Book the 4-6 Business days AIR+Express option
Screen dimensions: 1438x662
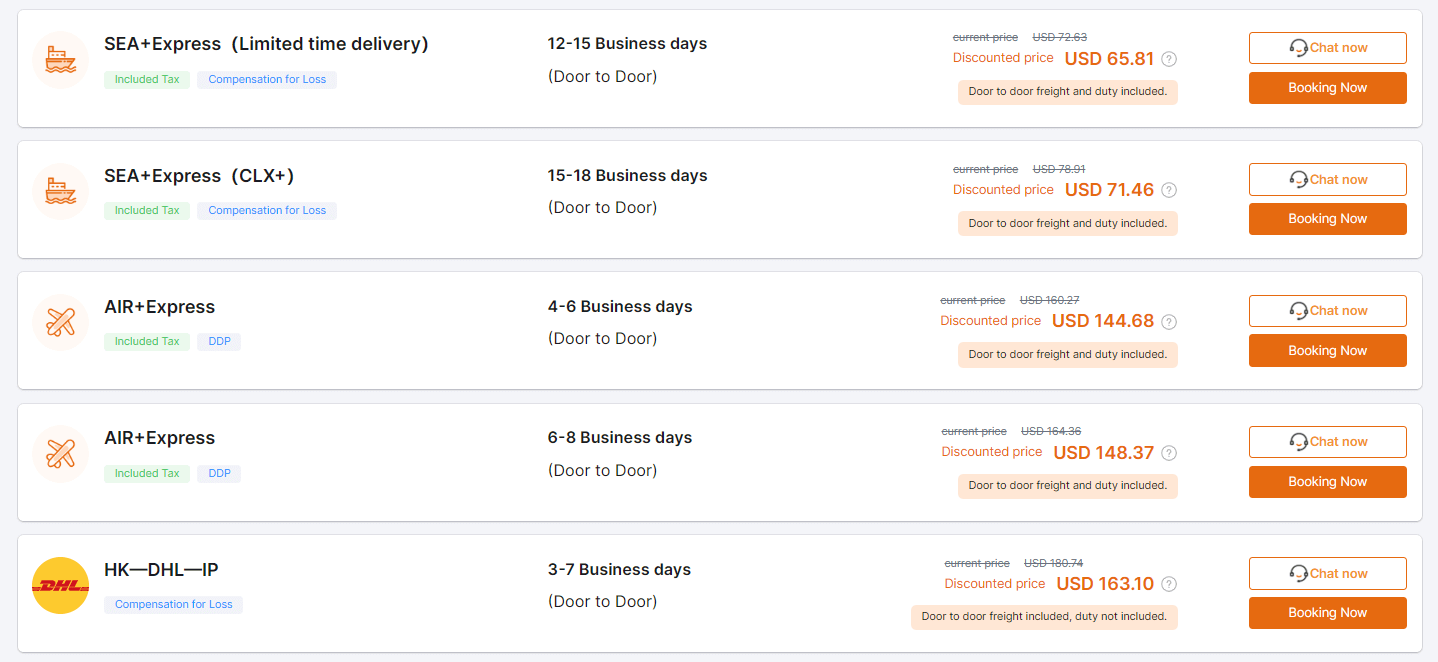pos(1327,350)
